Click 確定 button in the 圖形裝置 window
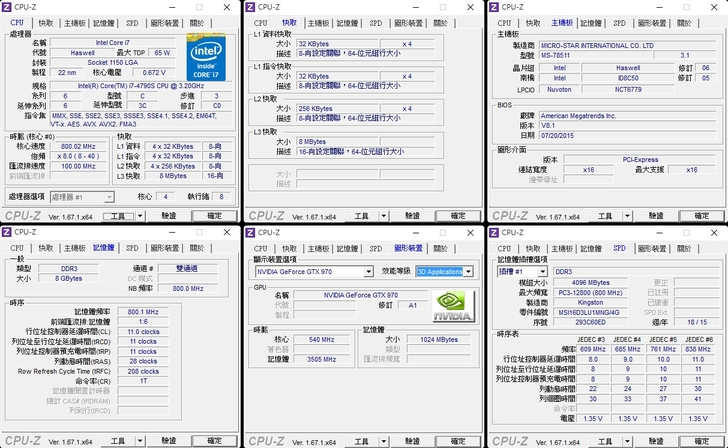Image resolution: width=728 pixels, height=448 pixels. pyautogui.click(x=458, y=441)
